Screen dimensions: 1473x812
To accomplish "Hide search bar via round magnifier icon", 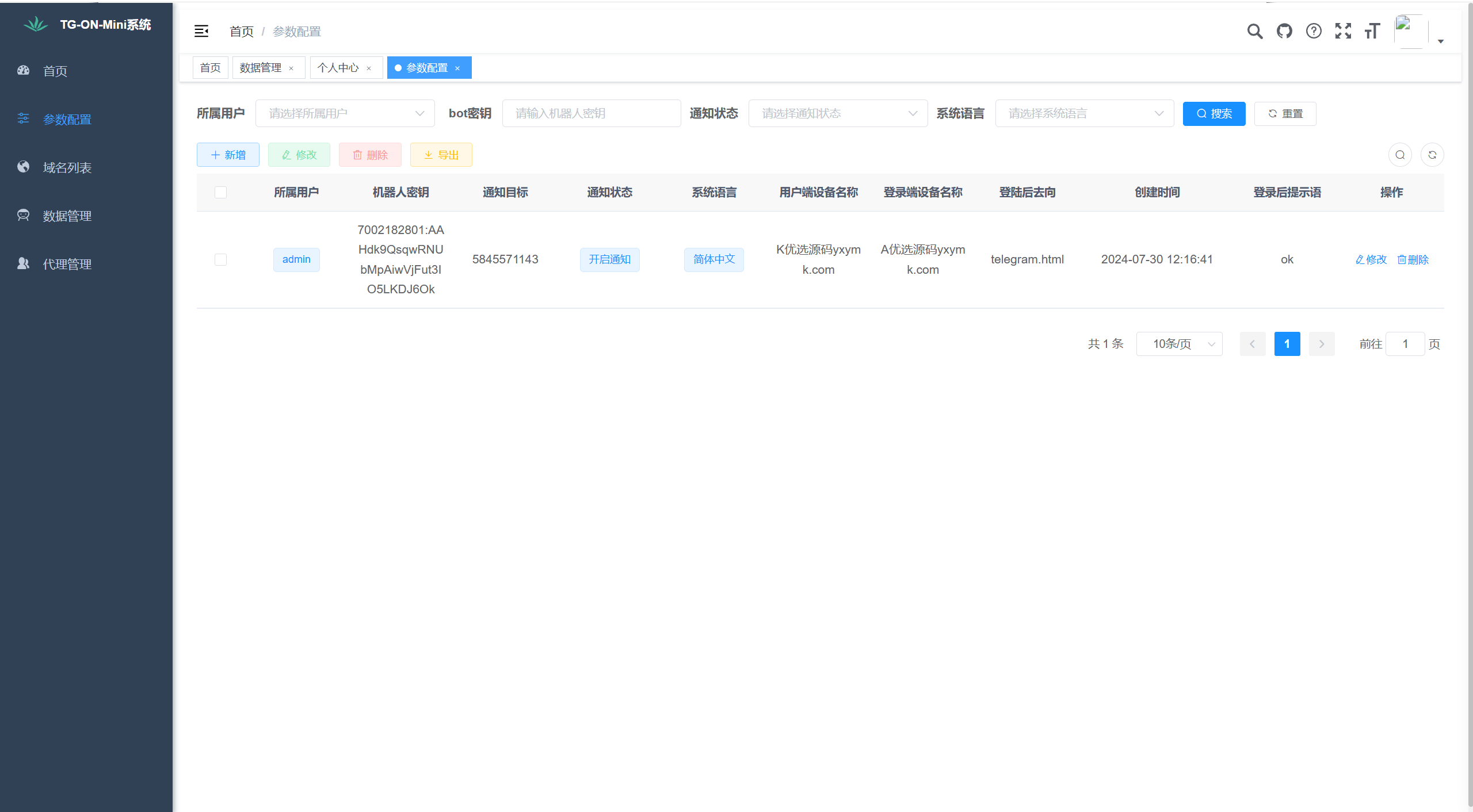I will click(x=1400, y=155).
